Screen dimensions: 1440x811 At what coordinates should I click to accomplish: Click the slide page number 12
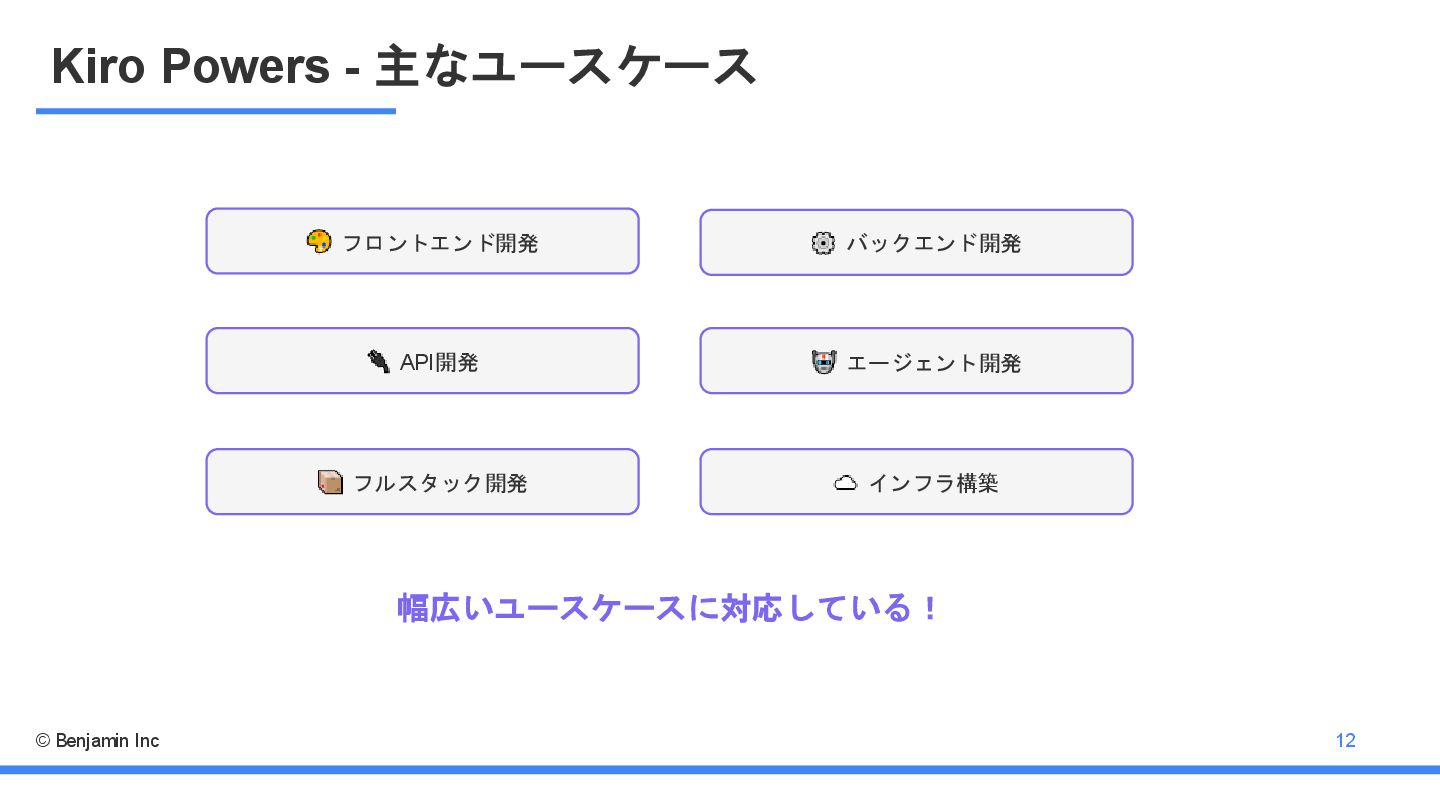pyautogui.click(x=1345, y=741)
